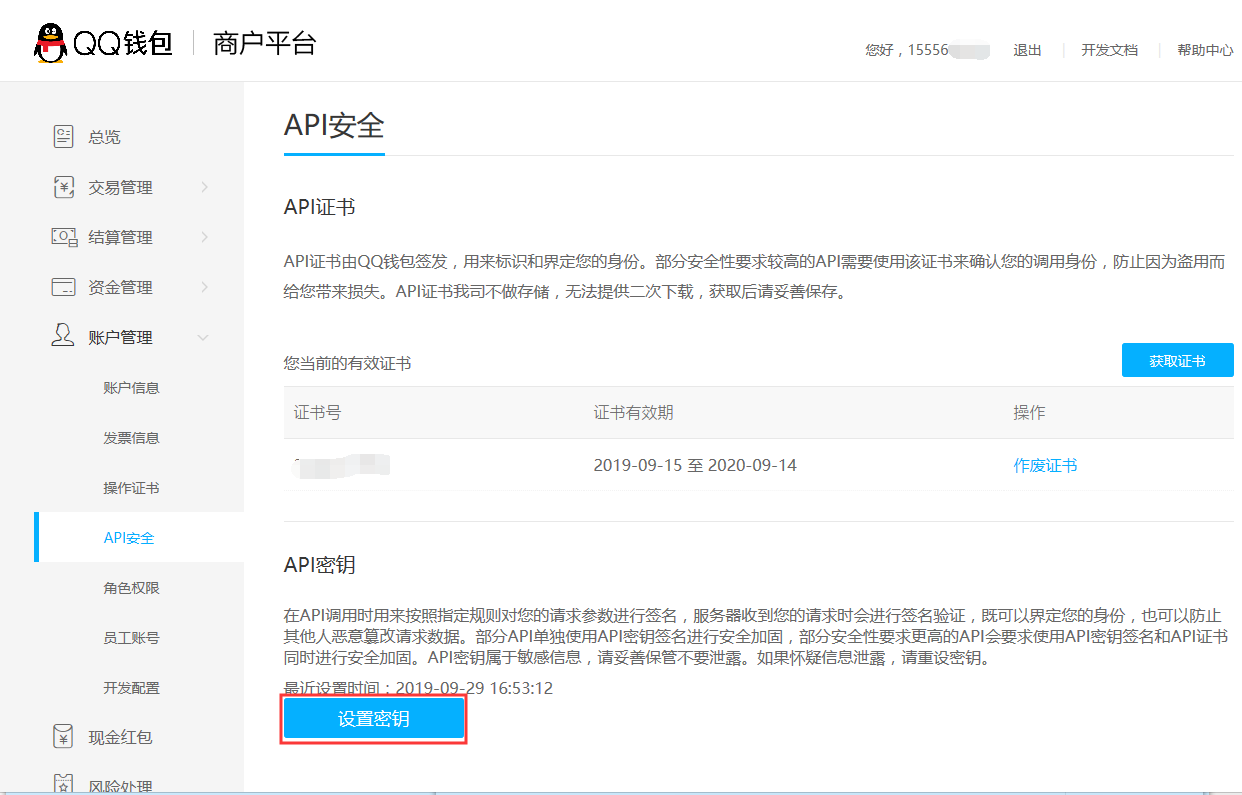The width and height of the screenshot is (1242, 795).
Task: Click the 风险处理 sidebar icon
Action: 64,784
